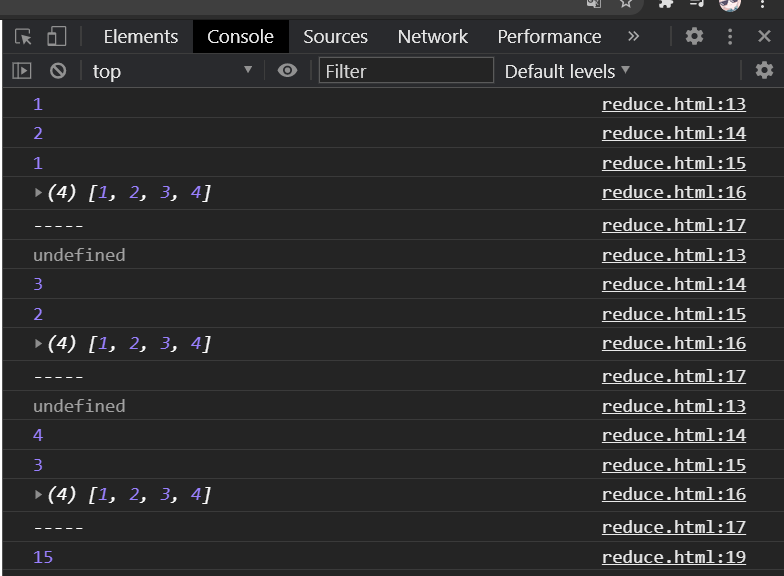Open last reduce.html:17 source link
Screen dimensions: 784x576
coord(674,527)
